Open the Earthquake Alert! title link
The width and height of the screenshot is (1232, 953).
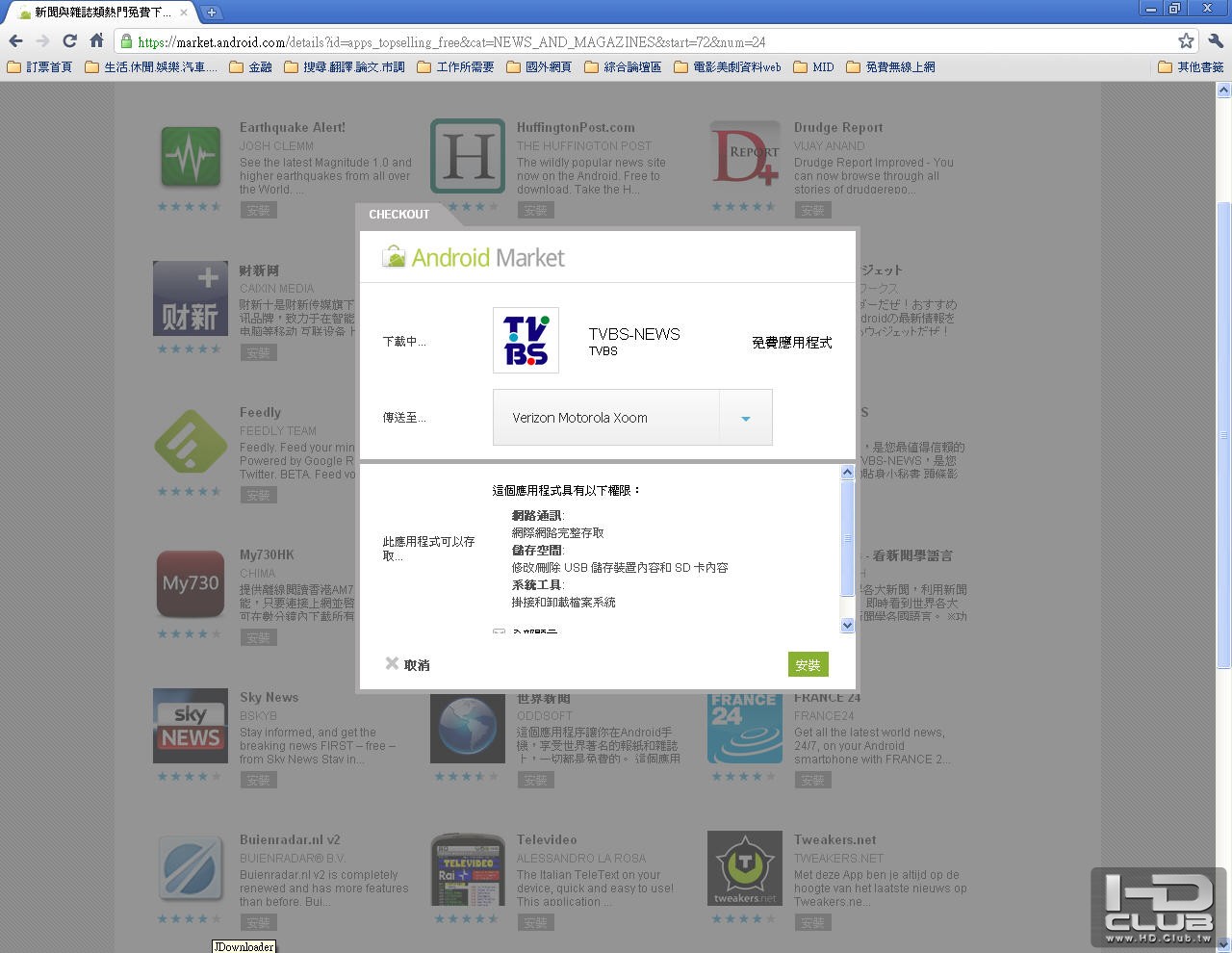click(293, 127)
